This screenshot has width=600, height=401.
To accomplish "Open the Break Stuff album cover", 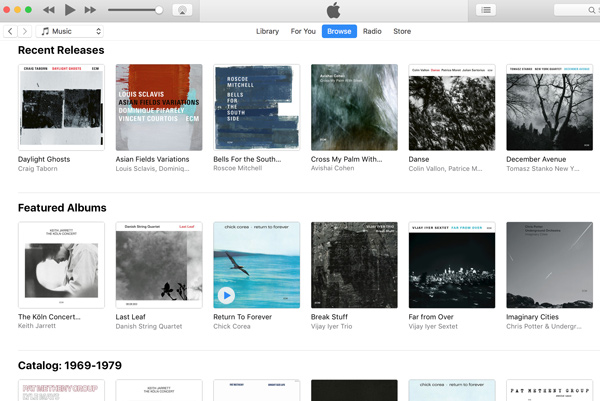I will tap(354, 265).
